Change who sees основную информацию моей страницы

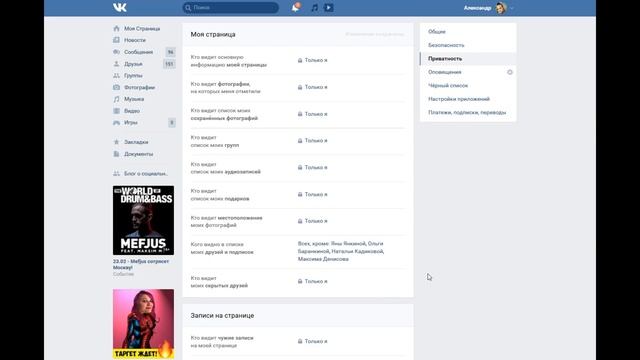[313, 60]
